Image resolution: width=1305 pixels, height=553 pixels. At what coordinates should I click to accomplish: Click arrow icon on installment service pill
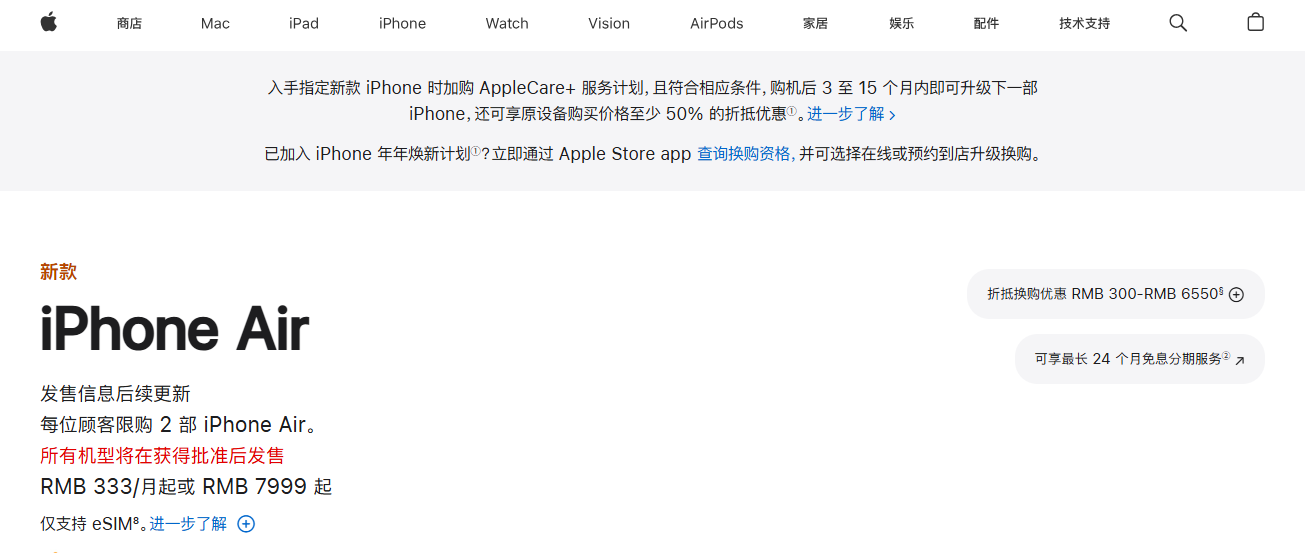point(1240,360)
